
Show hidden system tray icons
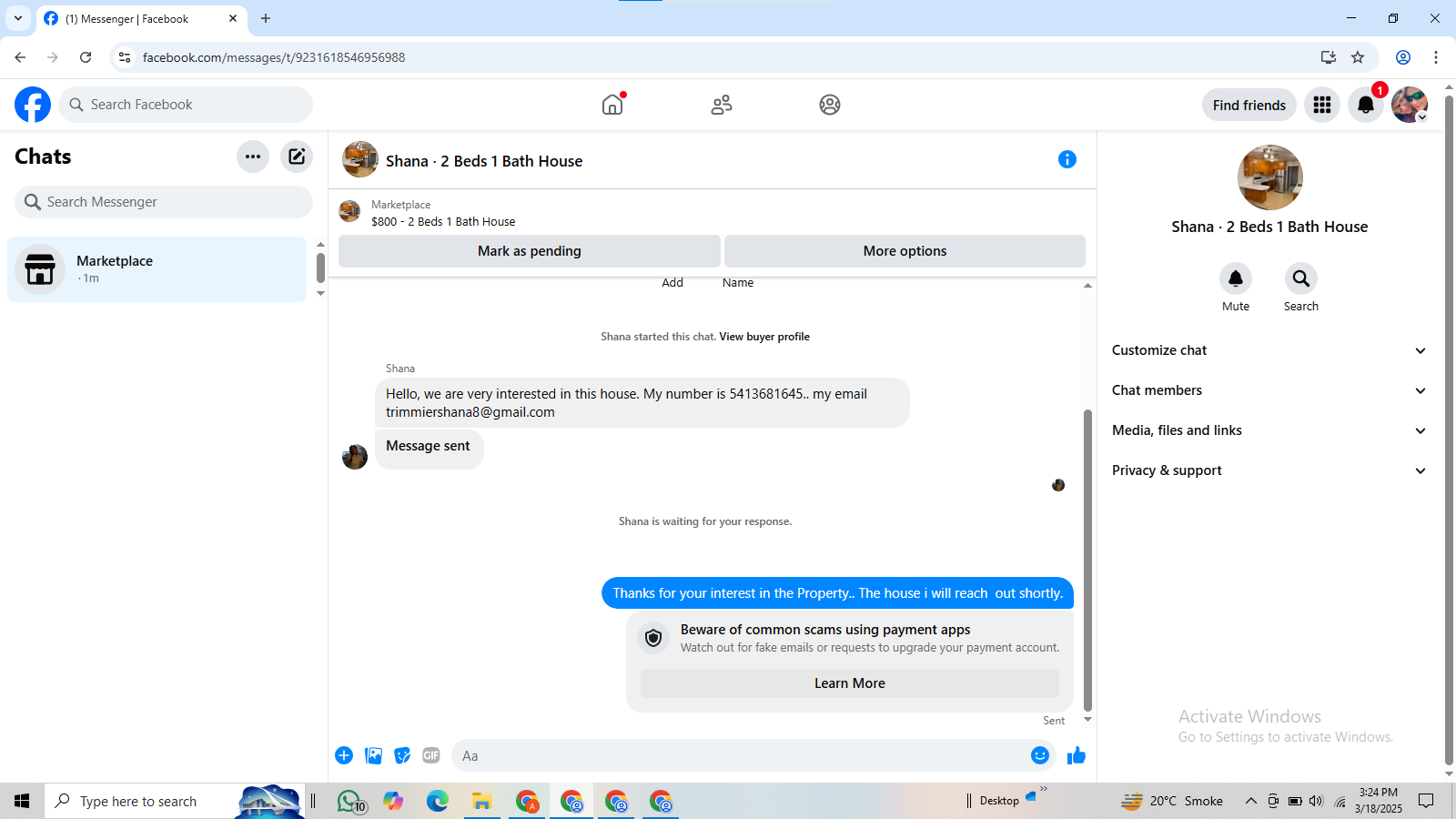[x=1250, y=801]
